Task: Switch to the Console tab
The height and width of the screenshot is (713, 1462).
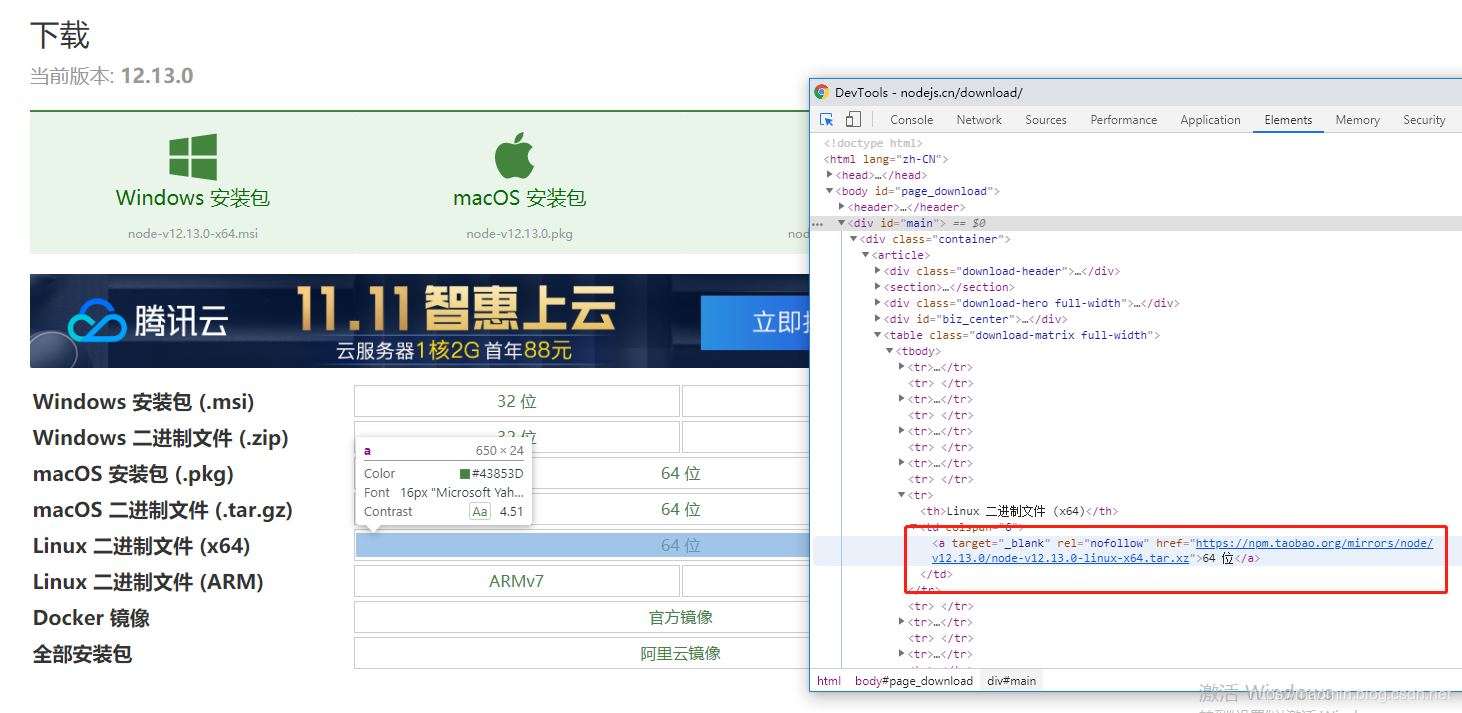Action: (x=912, y=120)
